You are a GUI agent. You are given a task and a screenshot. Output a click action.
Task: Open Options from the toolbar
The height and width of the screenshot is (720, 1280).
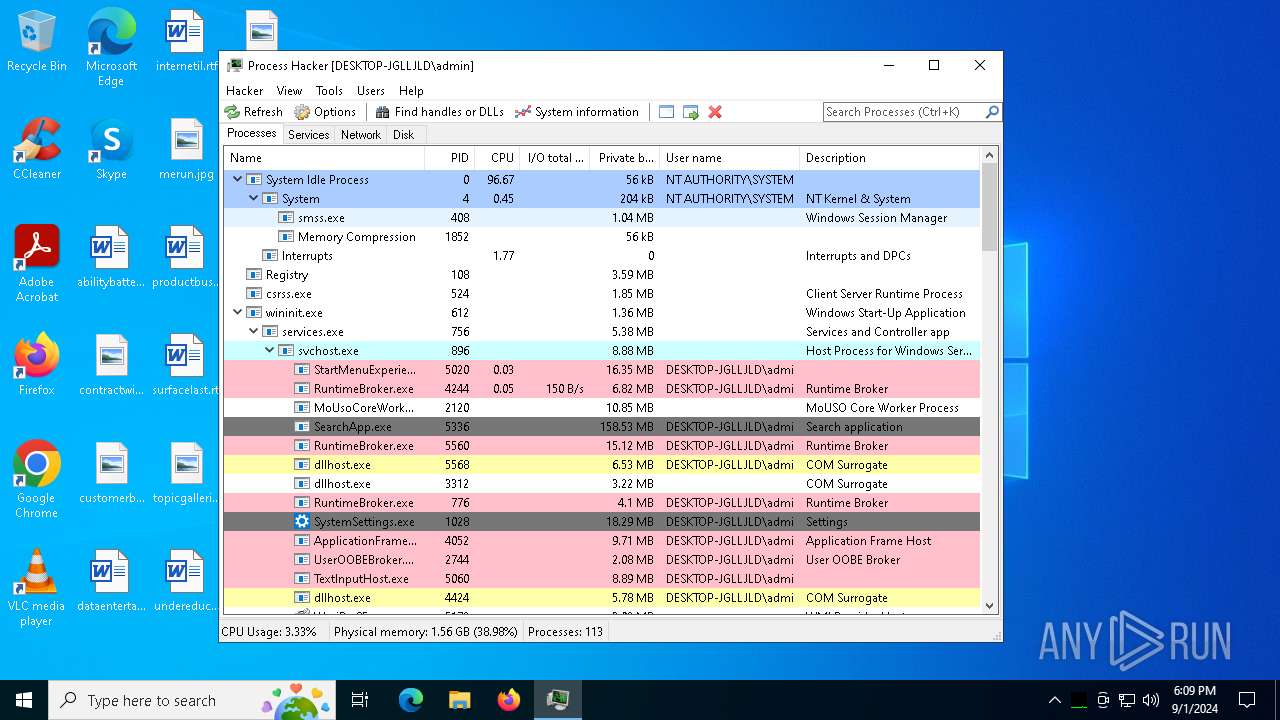[x=325, y=112]
